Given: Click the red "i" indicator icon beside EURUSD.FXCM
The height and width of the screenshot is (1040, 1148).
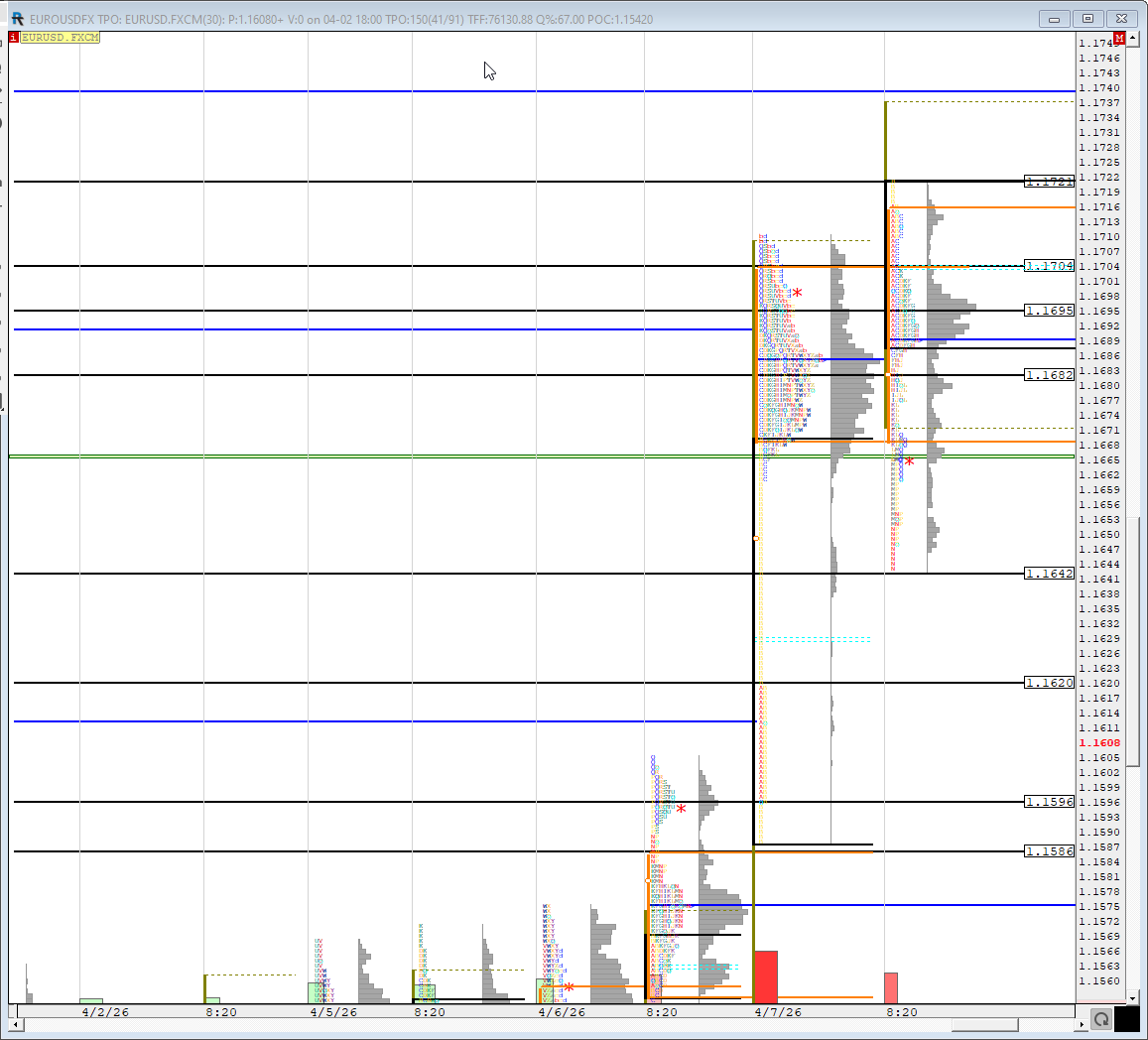Looking at the screenshot, I should coord(12,36).
